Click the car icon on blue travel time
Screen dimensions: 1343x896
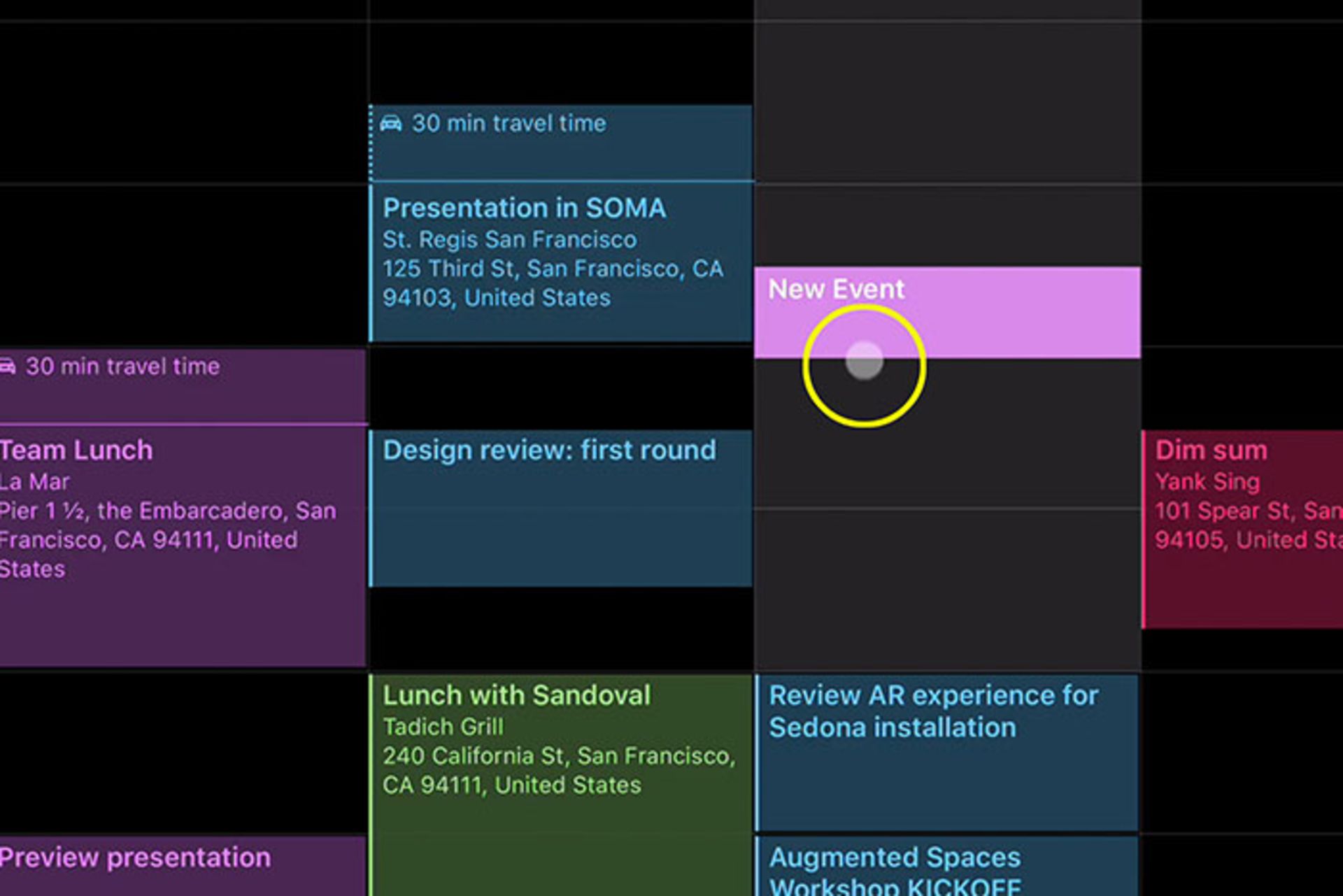pyautogui.click(x=391, y=124)
